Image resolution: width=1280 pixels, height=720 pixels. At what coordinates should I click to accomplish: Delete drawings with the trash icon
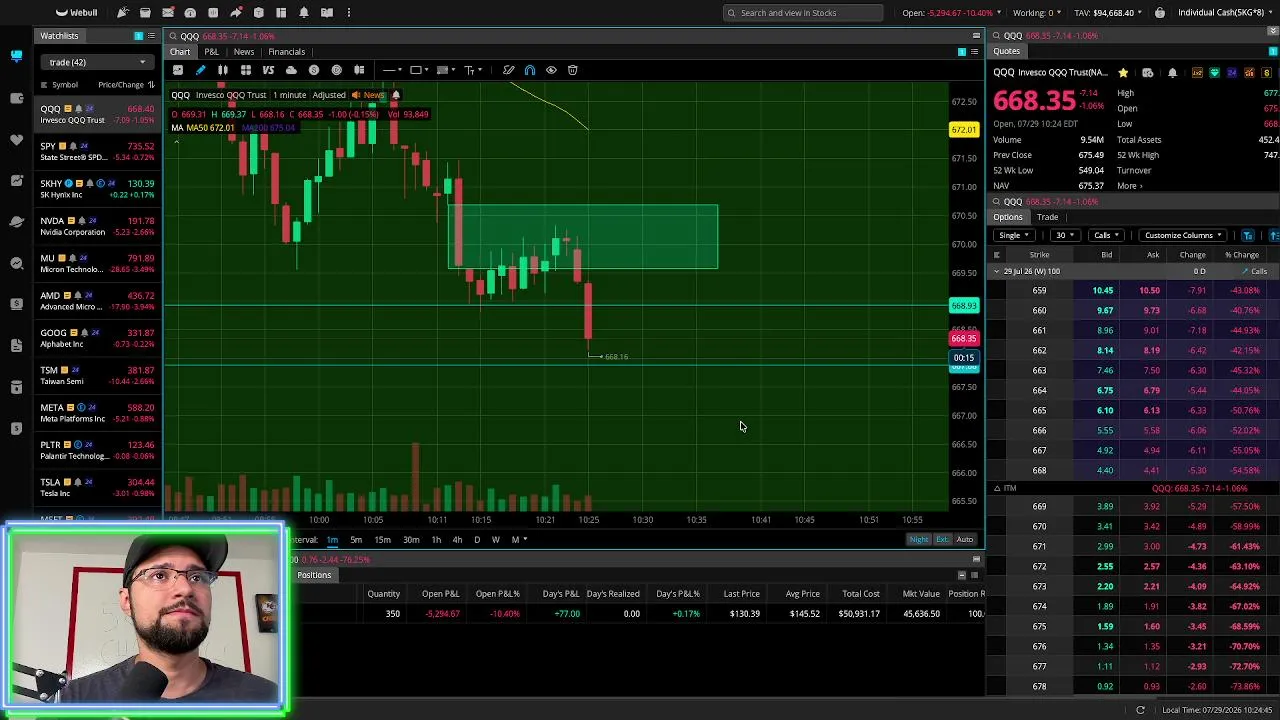(573, 70)
